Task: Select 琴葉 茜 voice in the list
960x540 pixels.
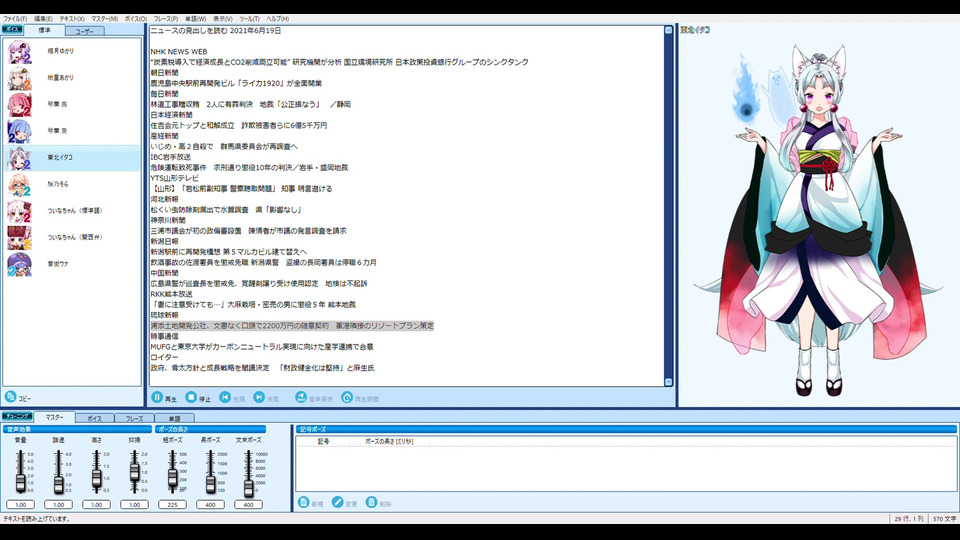Action: click(72, 105)
